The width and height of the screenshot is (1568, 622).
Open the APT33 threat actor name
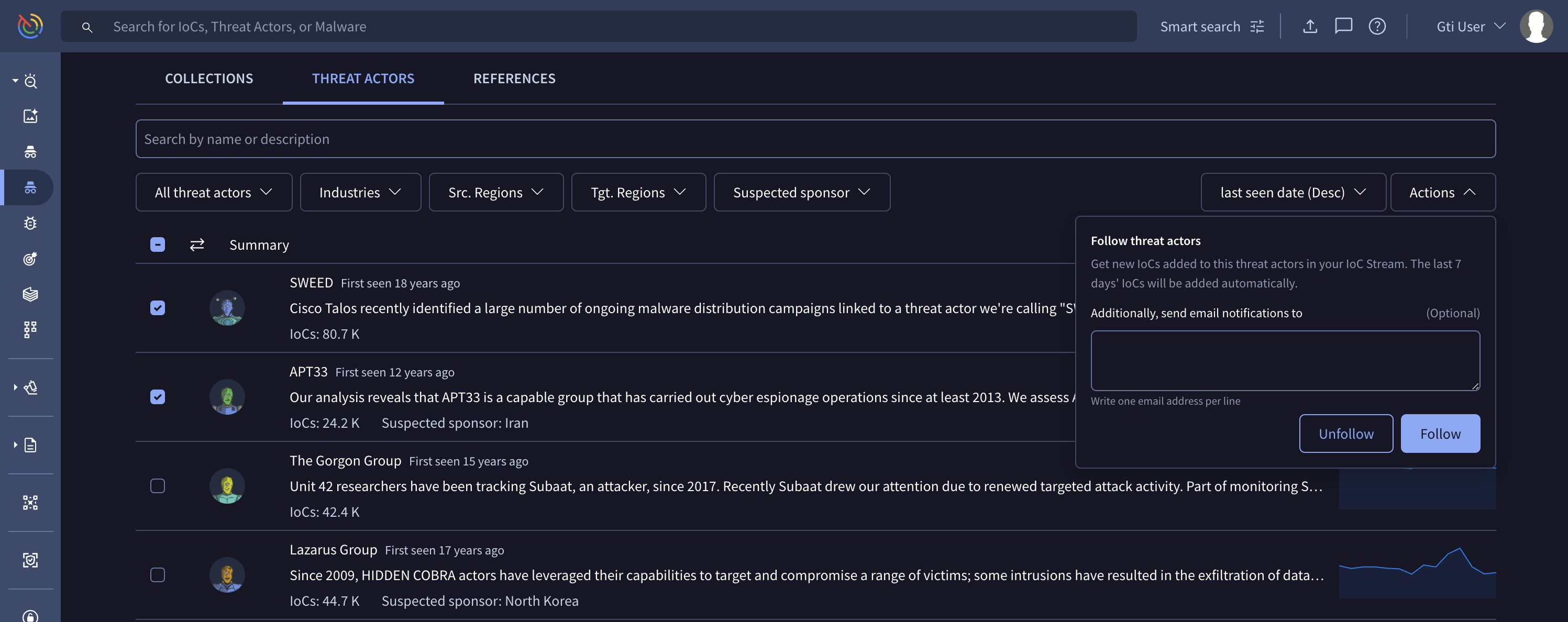click(x=308, y=371)
